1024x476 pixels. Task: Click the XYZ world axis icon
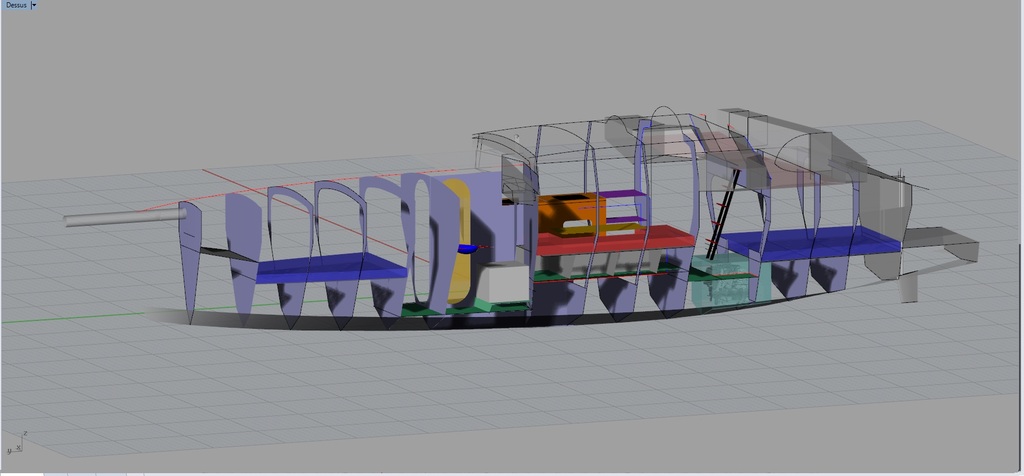click(16, 442)
